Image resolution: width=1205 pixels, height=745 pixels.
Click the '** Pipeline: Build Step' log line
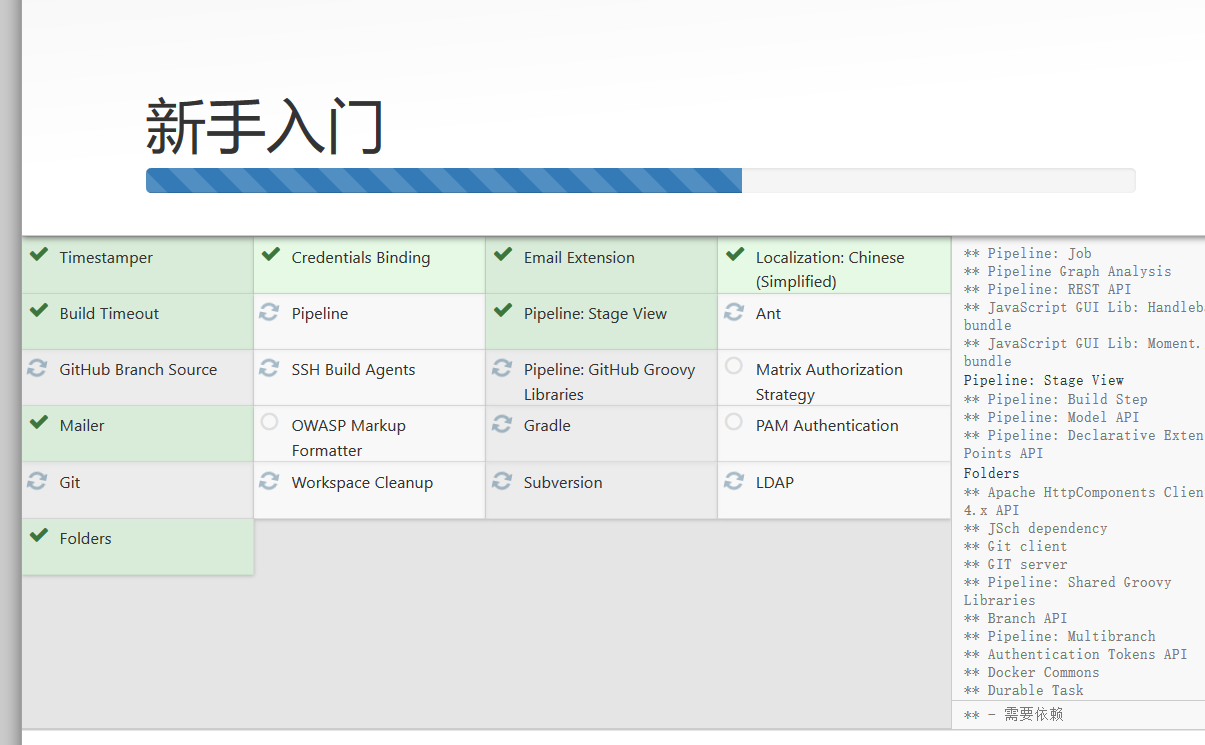(x=1056, y=399)
